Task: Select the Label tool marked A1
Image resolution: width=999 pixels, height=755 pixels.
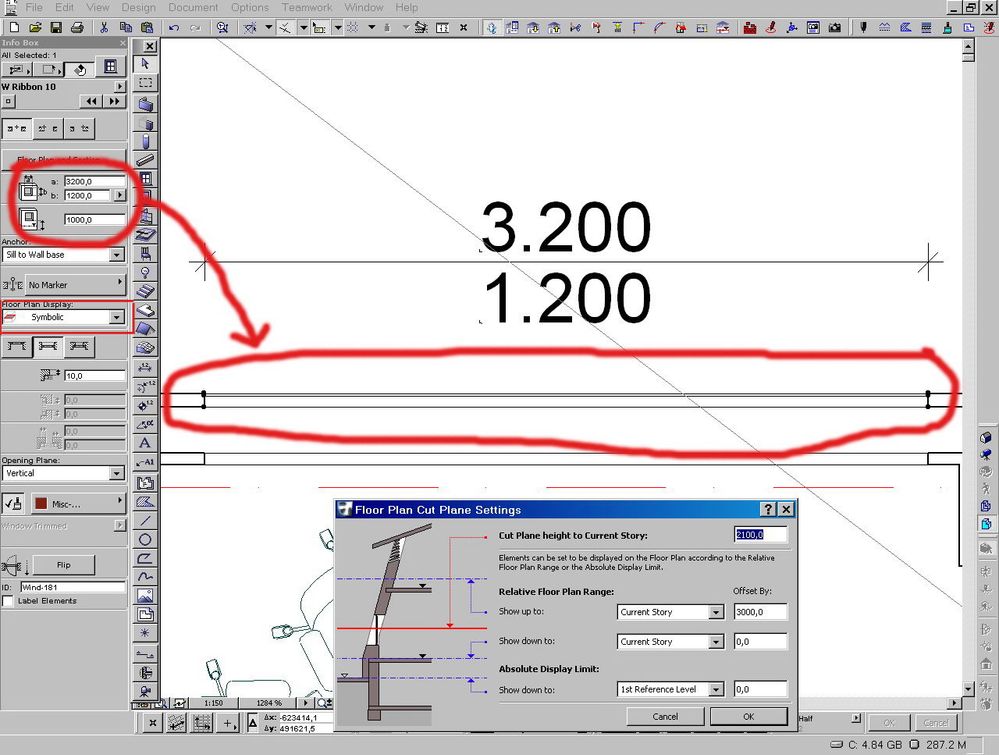Action: coord(145,462)
